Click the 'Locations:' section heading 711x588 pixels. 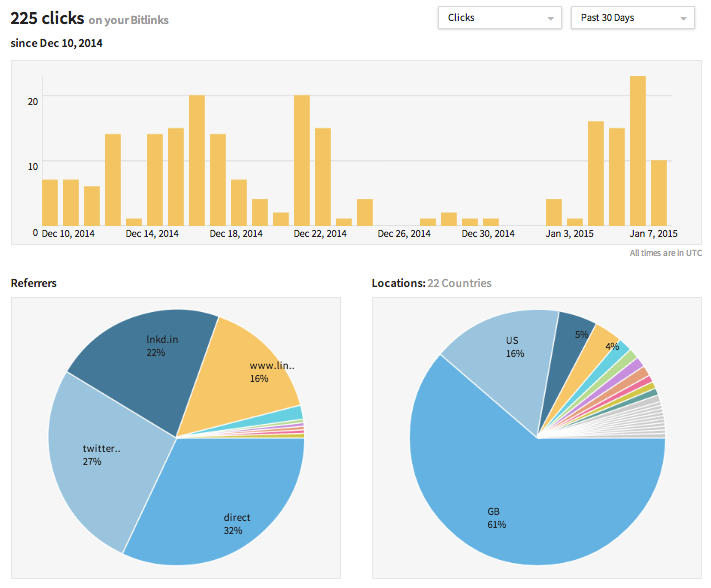pos(399,283)
